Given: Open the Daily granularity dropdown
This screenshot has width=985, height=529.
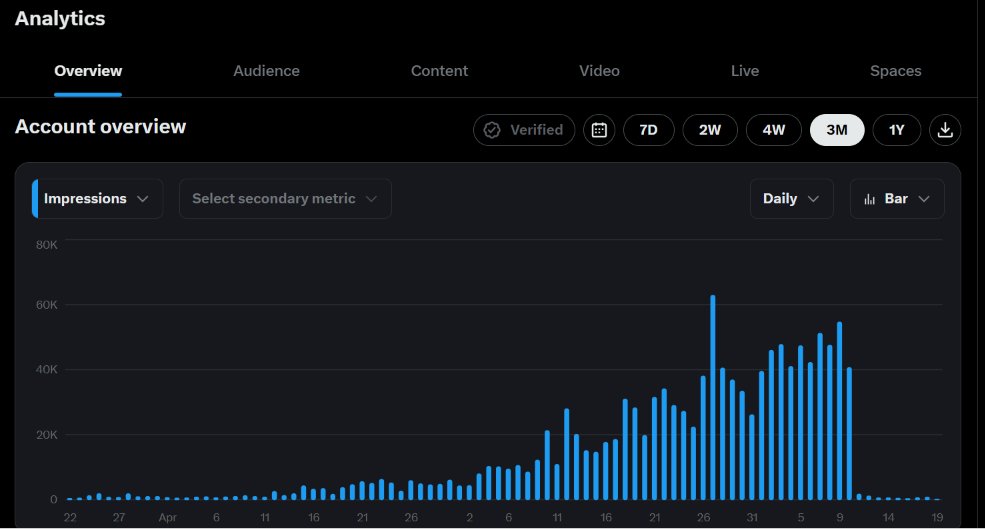Looking at the screenshot, I should 792,199.
